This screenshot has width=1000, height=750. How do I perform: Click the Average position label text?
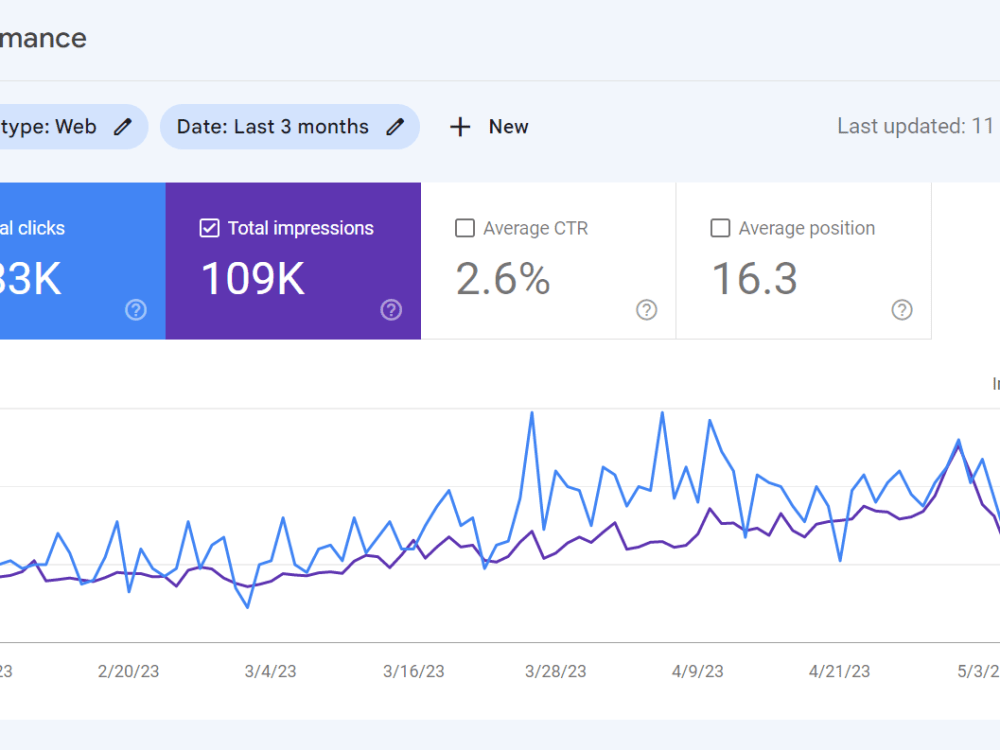click(807, 228)
